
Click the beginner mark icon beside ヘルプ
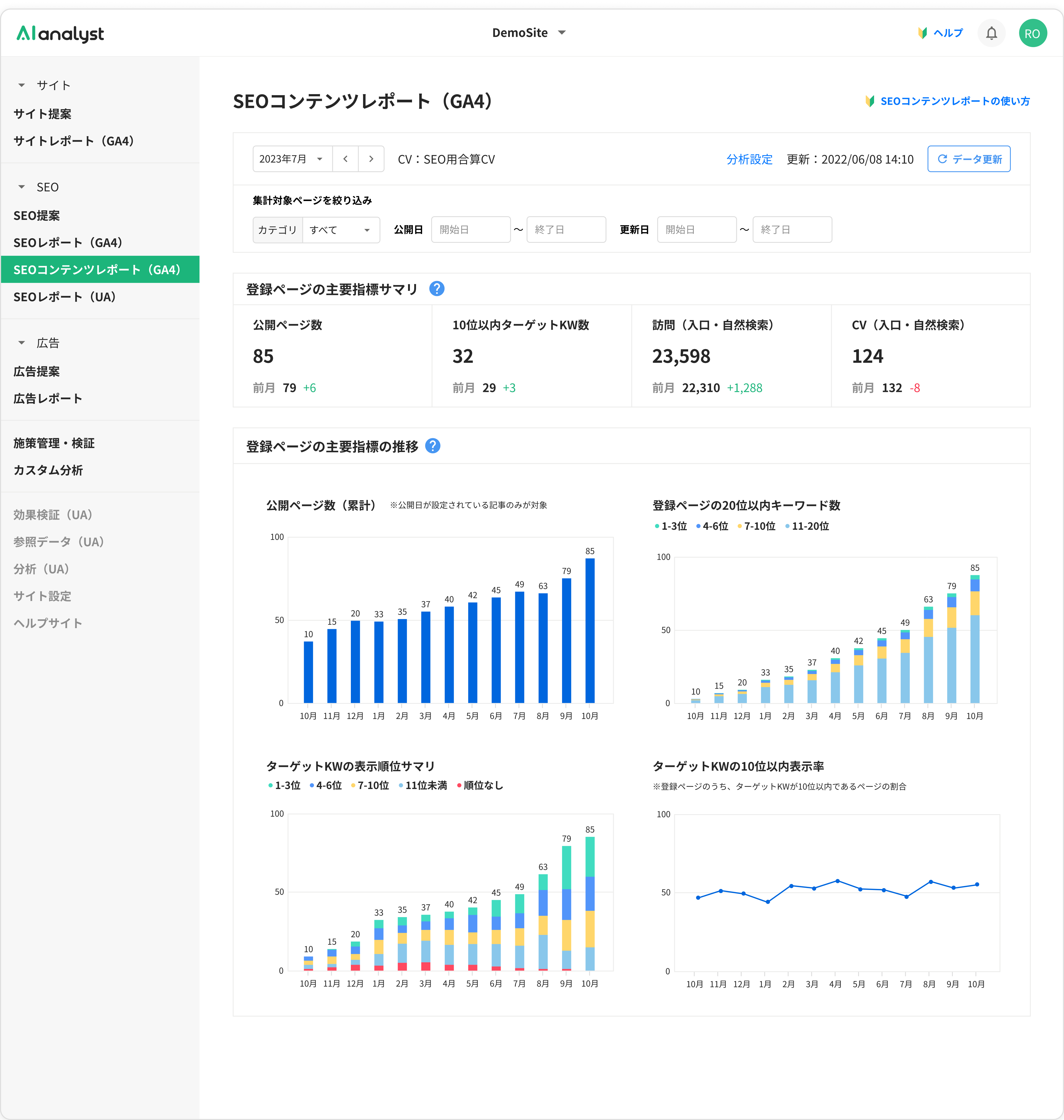pos(923,33)
